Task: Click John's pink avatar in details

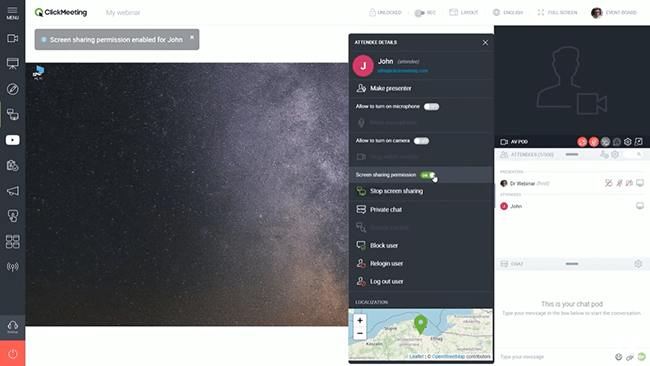Action: tap(363, 65)
